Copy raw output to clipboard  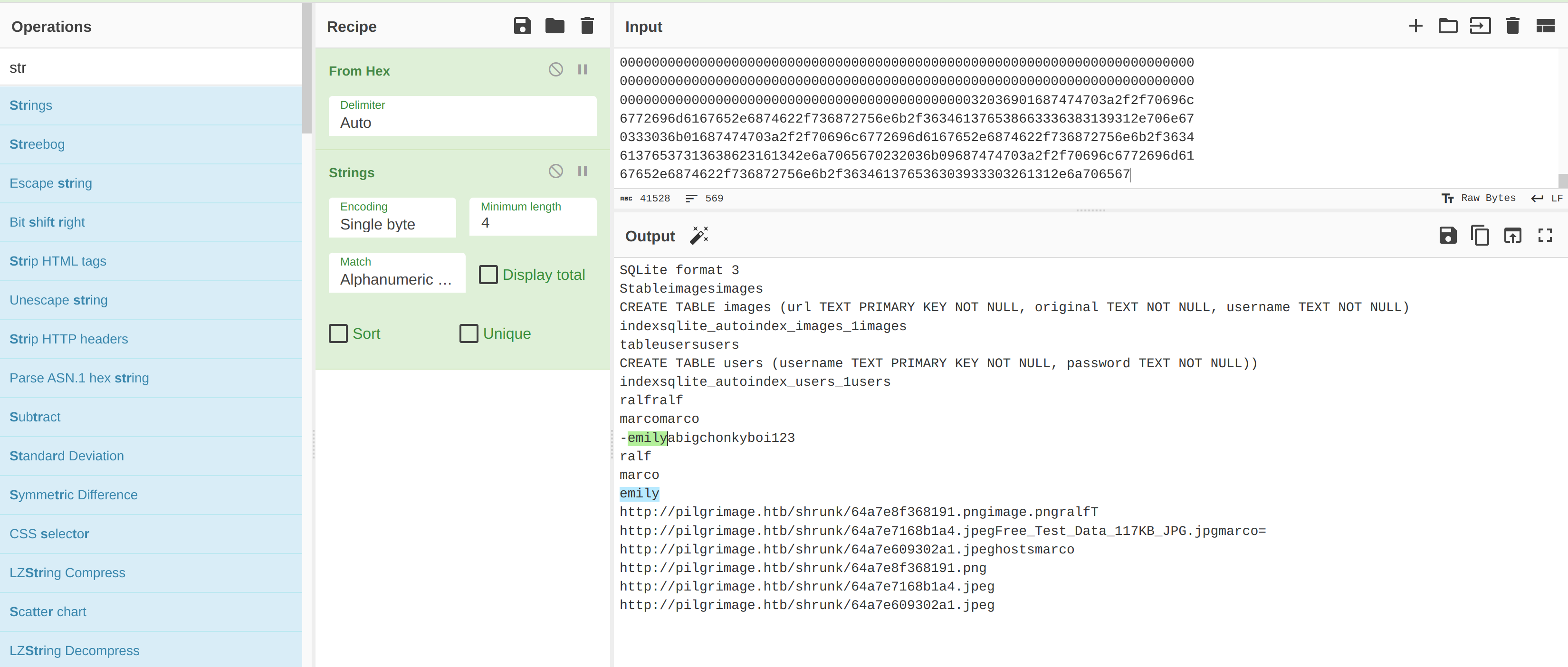coord(1480,236)
